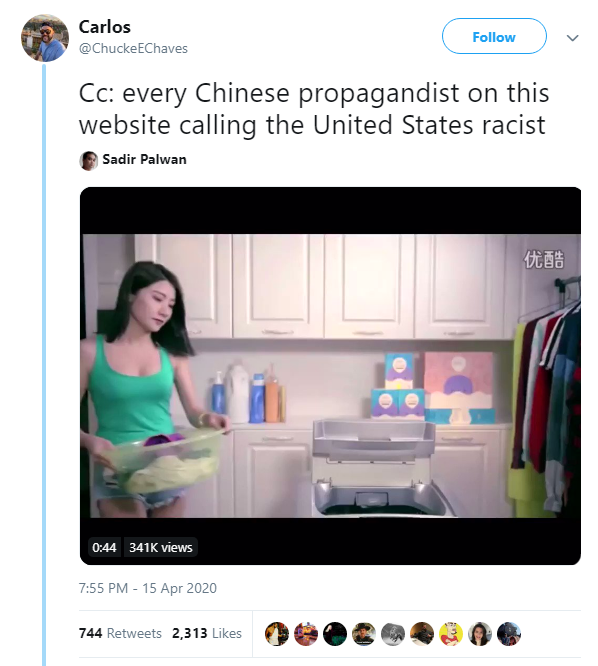Screen dimensions: 598x666
Task: Open the black circular liker avatar
Action: coord(335,634)
